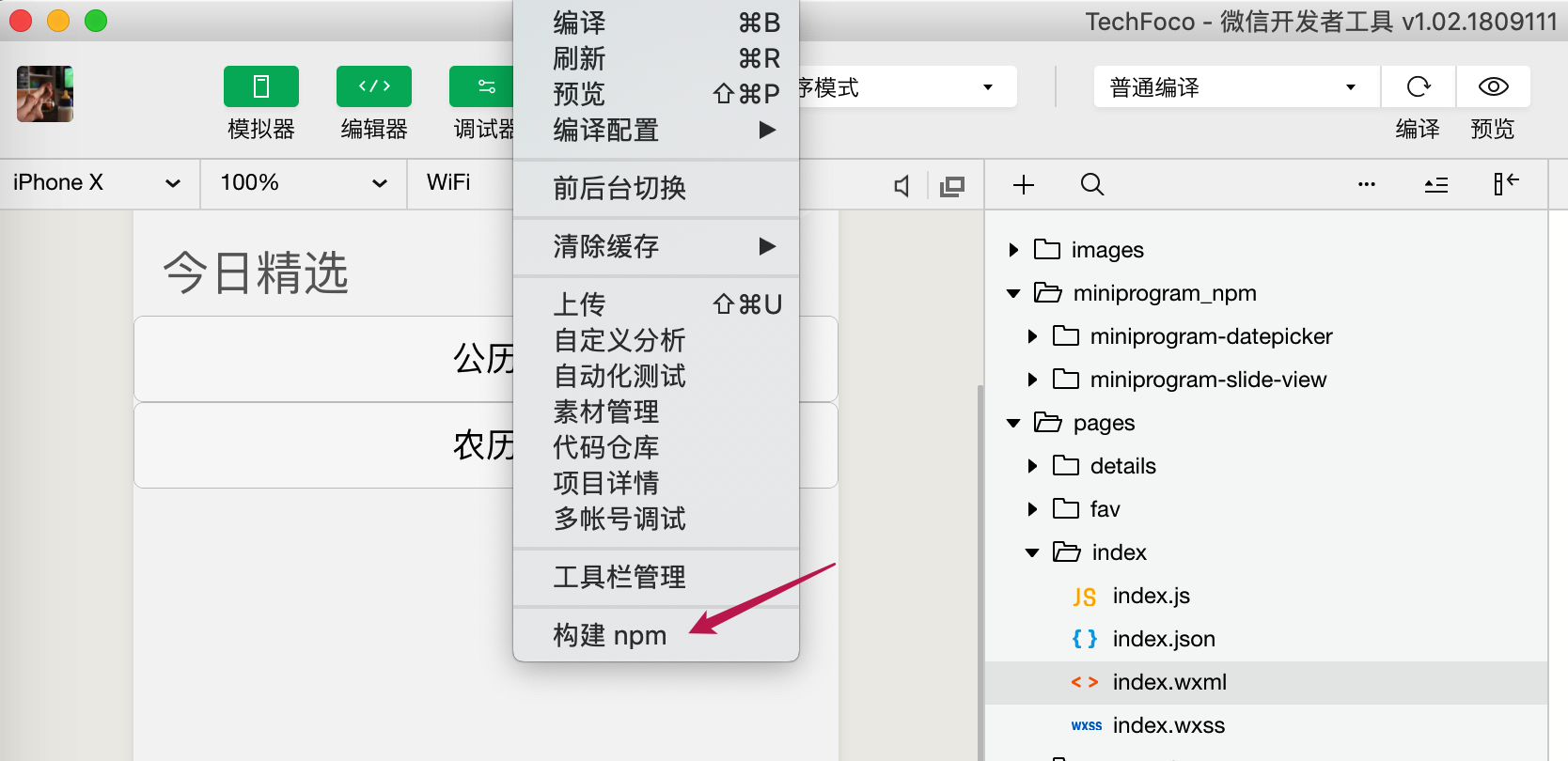Click the wxss icon beside index.wxss
Image resolution: width=1568 pixels, height=761 pixels.
coord(1087,725)
